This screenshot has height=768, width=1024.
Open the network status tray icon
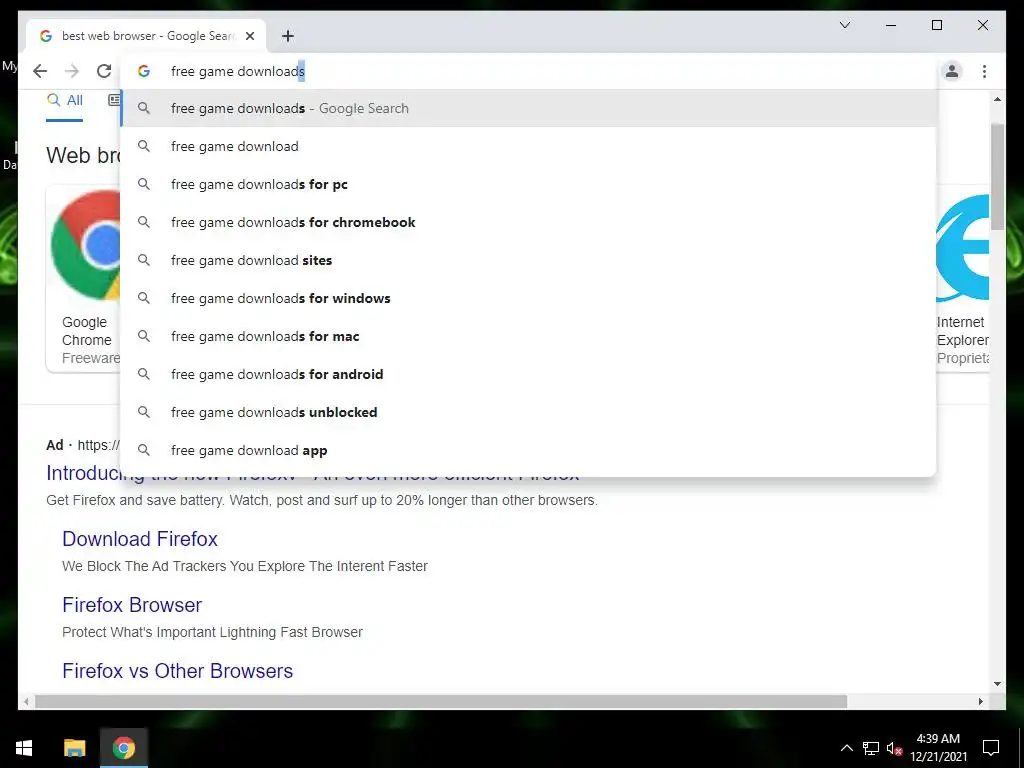coord(871,748)
